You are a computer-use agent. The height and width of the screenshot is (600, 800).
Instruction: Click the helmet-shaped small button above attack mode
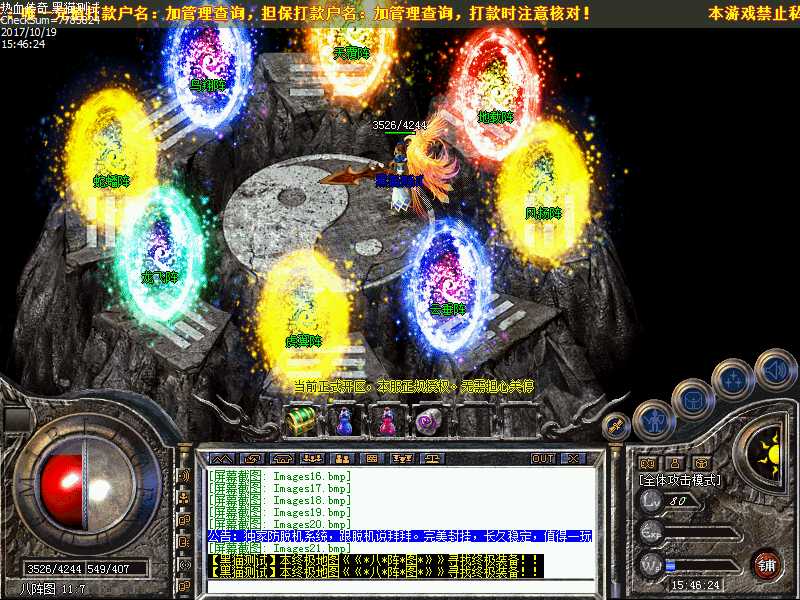click(702, 463)
